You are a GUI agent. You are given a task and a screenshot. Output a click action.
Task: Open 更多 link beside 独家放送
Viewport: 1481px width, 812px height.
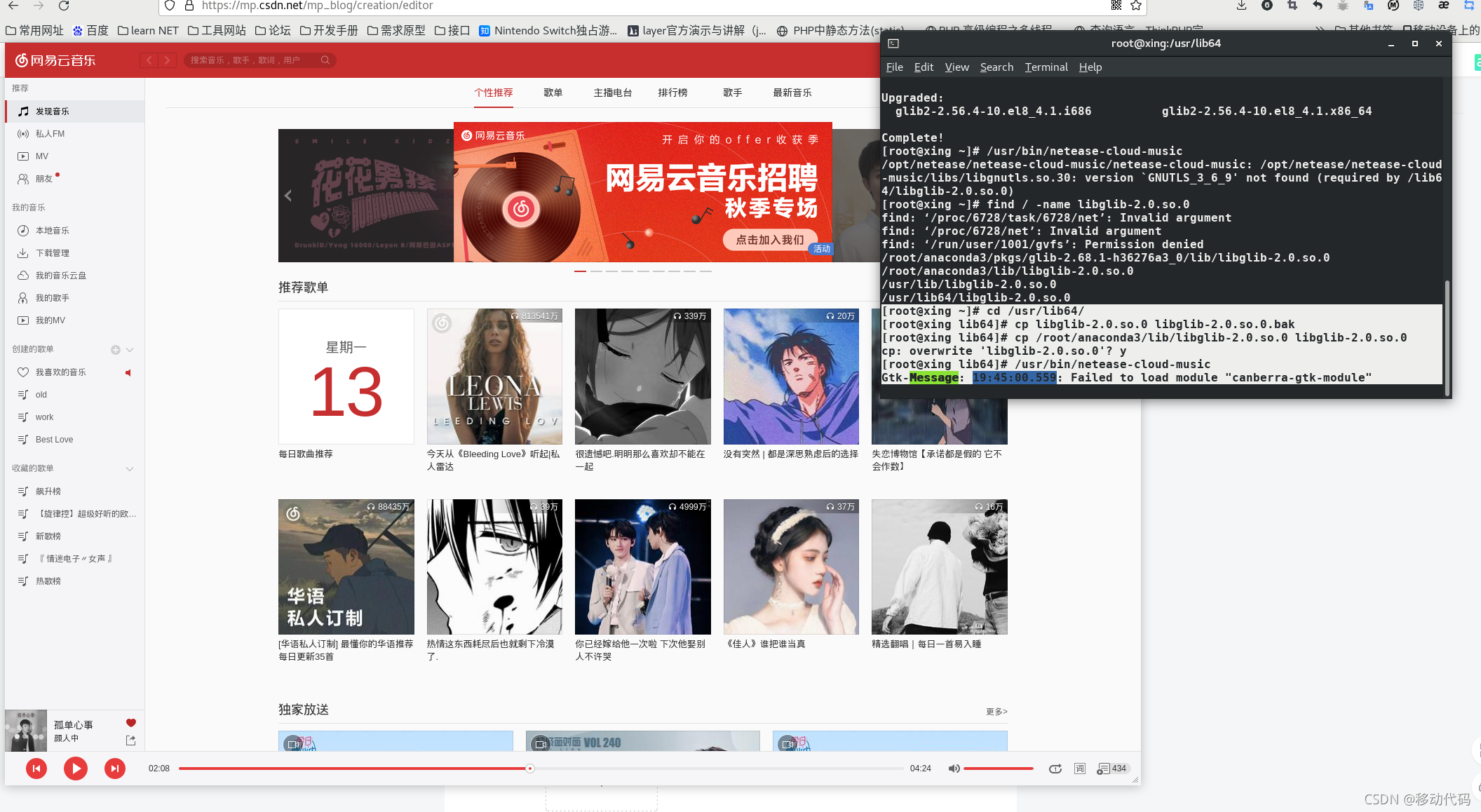tap(996, 710)
